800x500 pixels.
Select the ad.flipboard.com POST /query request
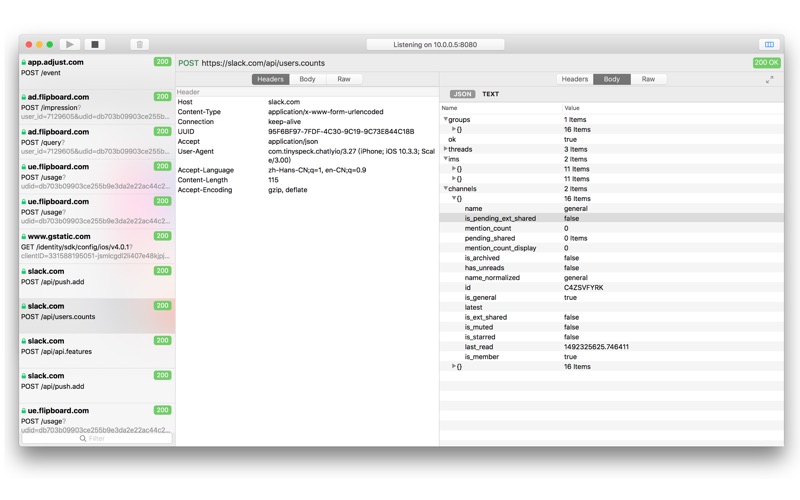click(97, 141)
